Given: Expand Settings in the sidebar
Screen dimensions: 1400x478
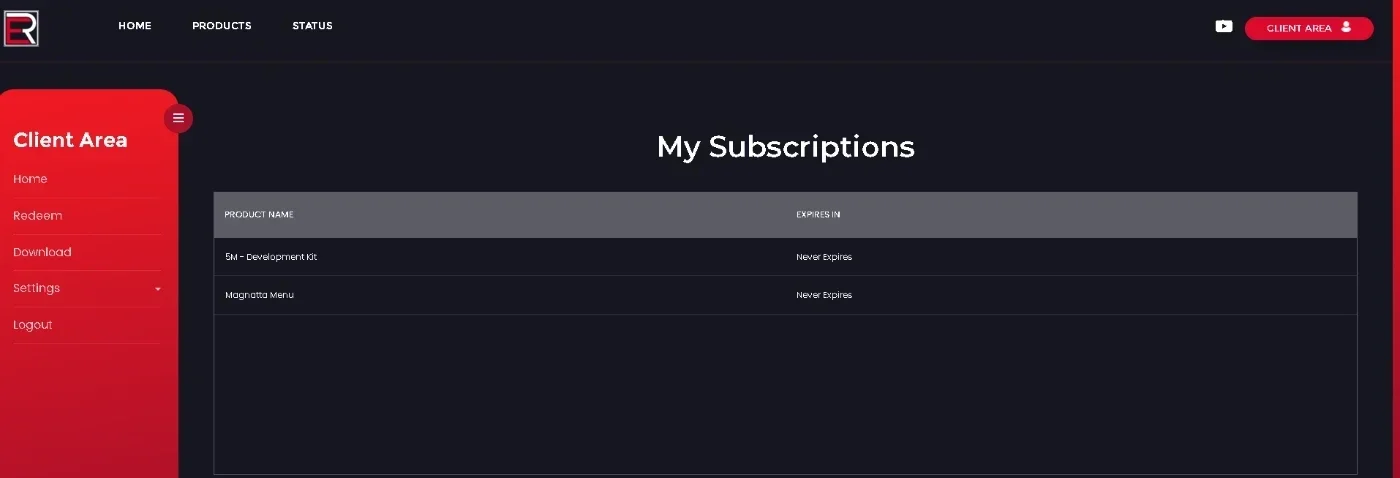Looking at the screenshot, I should click(x=37, y=288).
